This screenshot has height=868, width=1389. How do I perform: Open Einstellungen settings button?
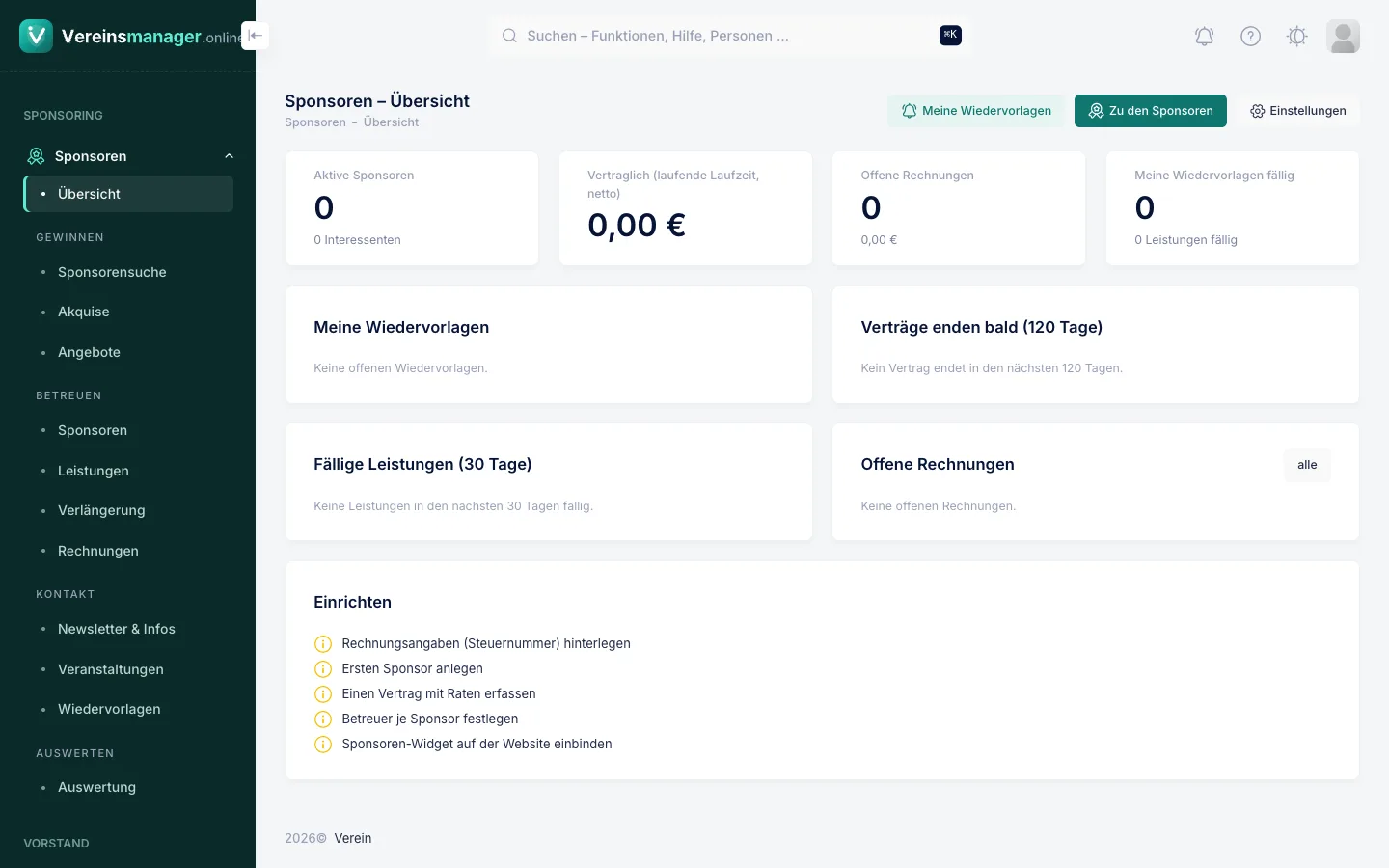pyautogui.click(x=1298, y=111)
